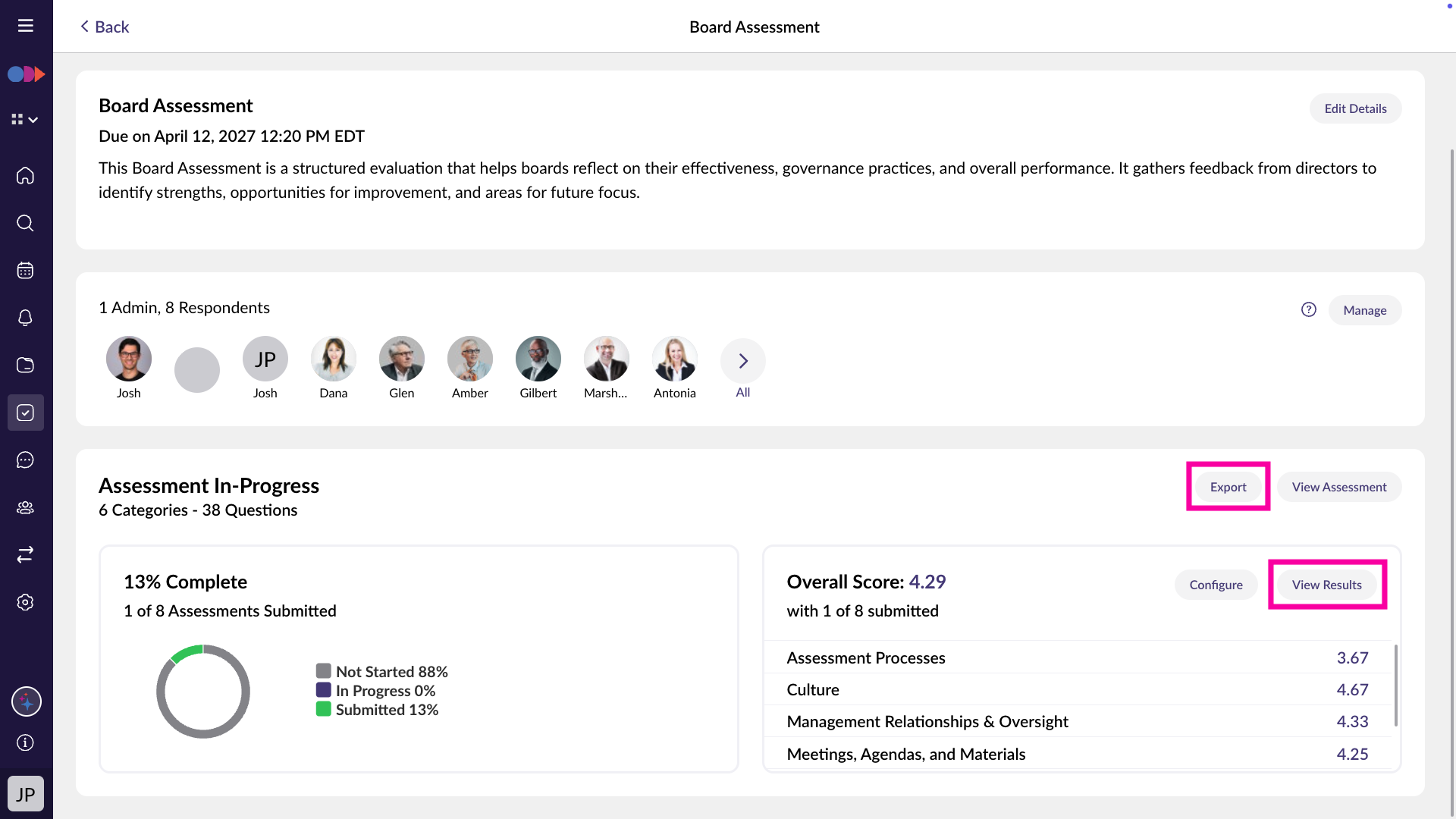1456x819 pixels.
Task: Select Glen's avatar
Action: pyautogui.click(x=402, y=359)
